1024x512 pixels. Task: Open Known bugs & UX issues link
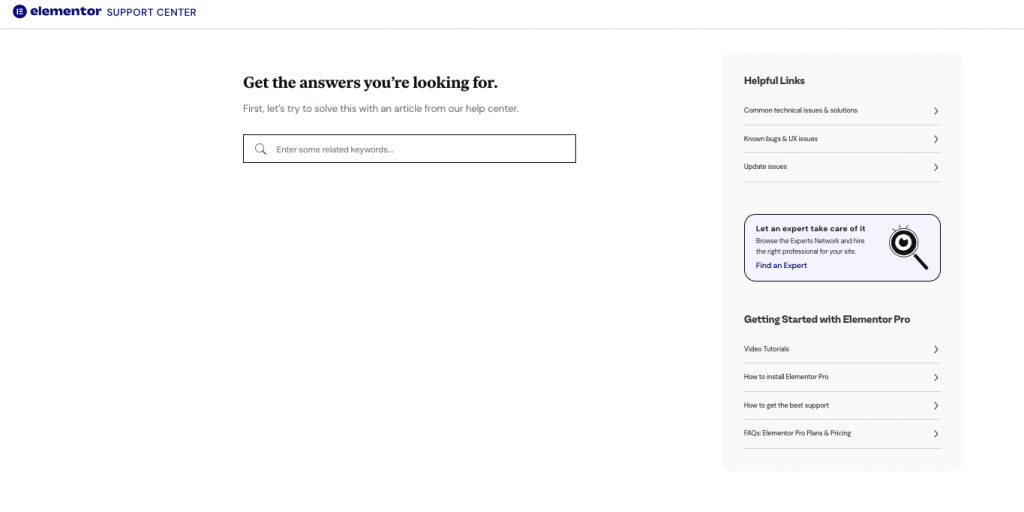(x=780, y=139)
